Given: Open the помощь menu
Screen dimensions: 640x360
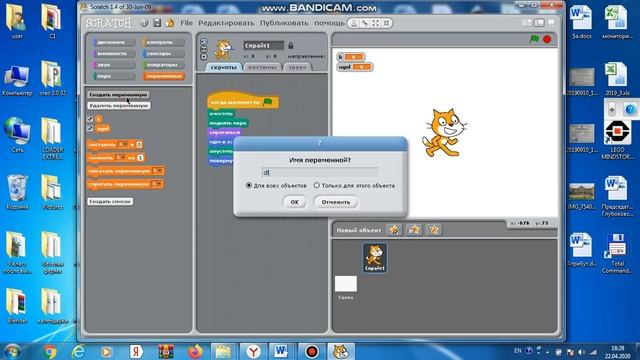Looking at the screenshot, I should tap(329, 23).
